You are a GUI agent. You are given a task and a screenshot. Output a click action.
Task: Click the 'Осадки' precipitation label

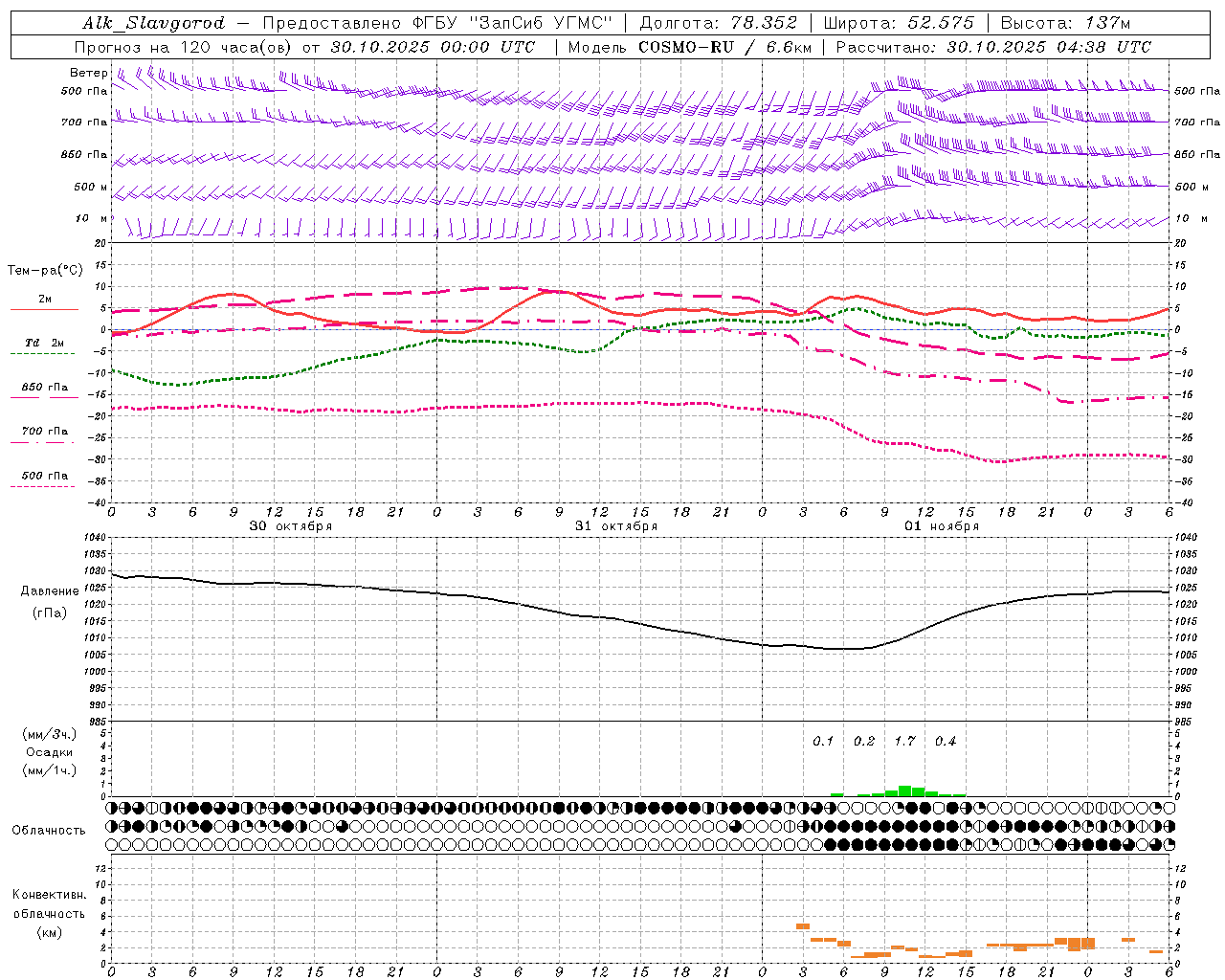pyautogui.click(x=50, y=752)
